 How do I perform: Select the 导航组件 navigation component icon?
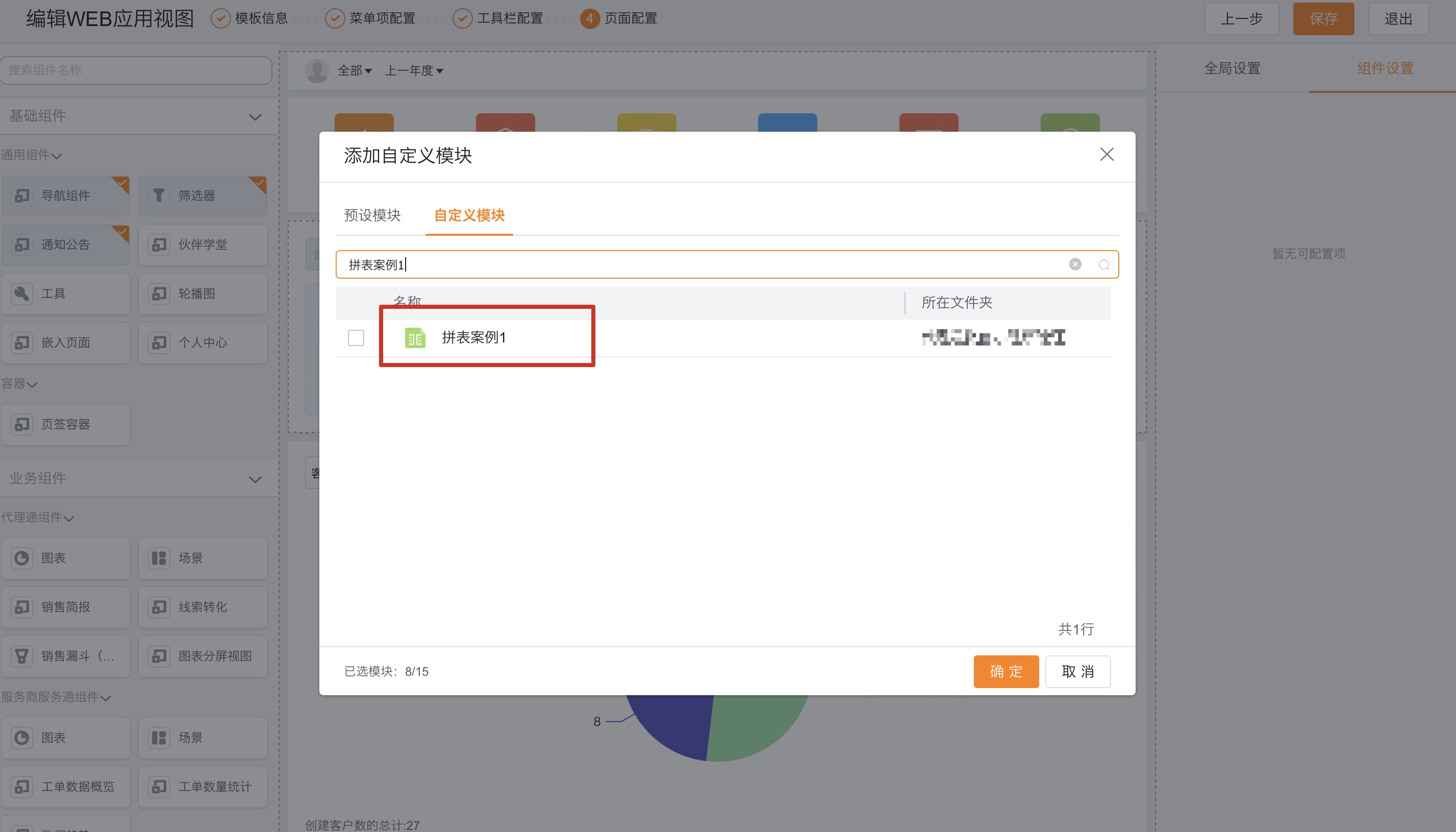[21, 195]
